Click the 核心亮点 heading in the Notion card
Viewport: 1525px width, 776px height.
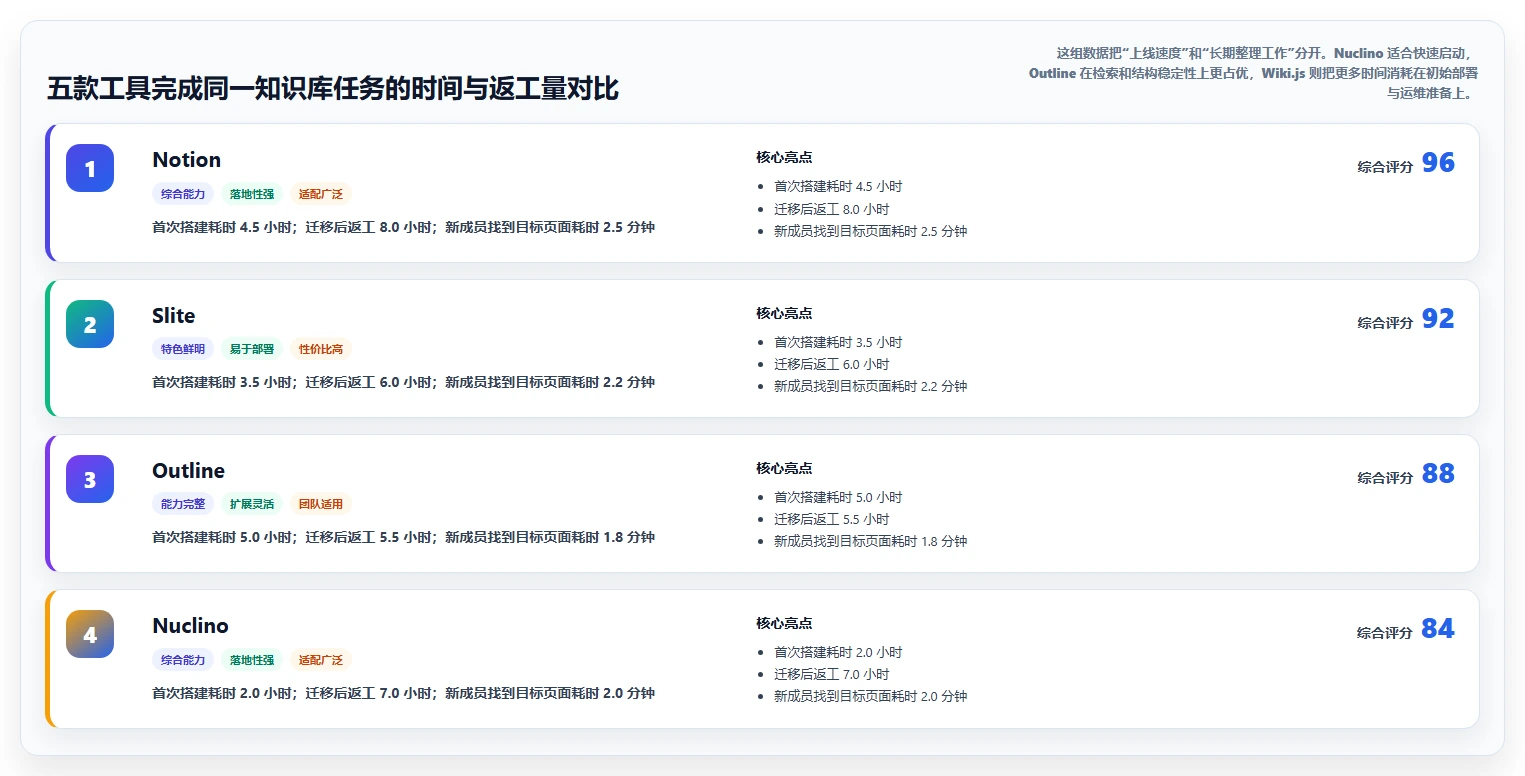784,157
